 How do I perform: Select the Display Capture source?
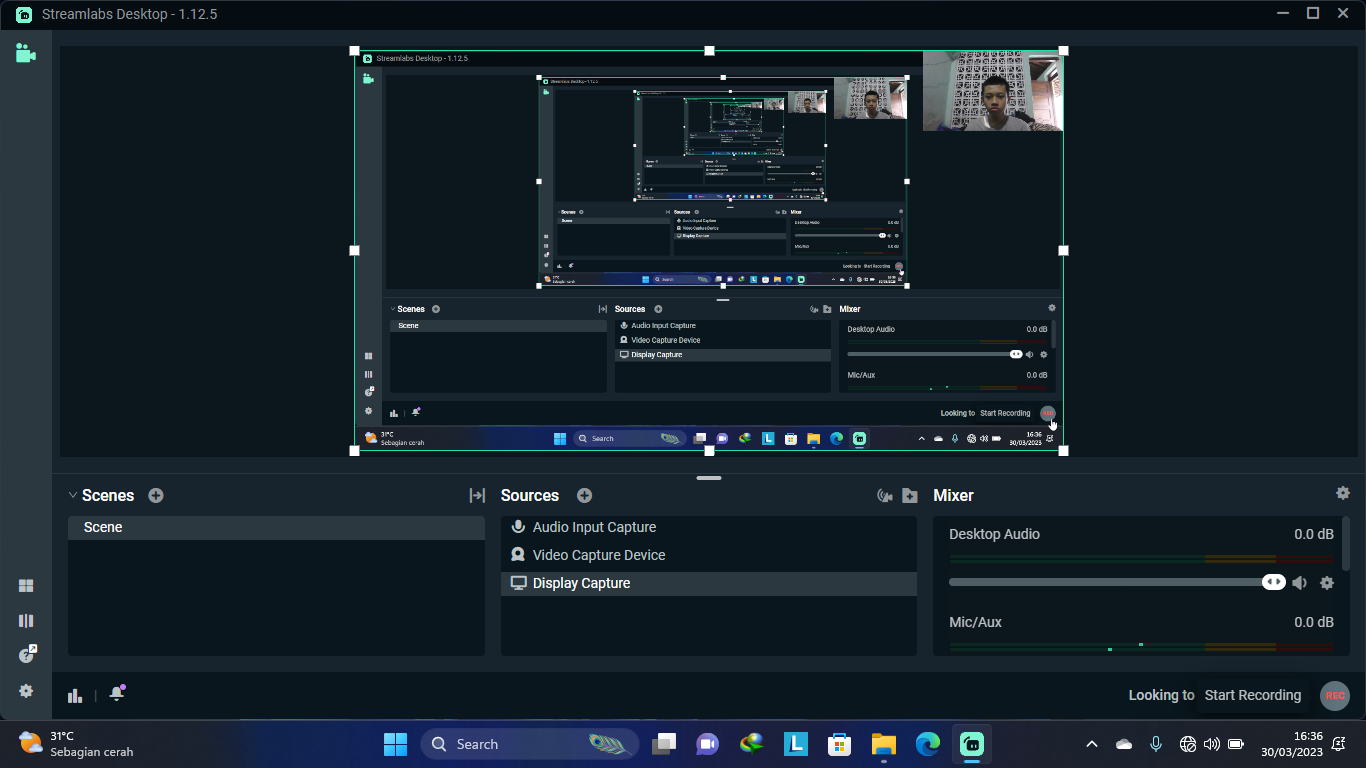click(709, 583)
